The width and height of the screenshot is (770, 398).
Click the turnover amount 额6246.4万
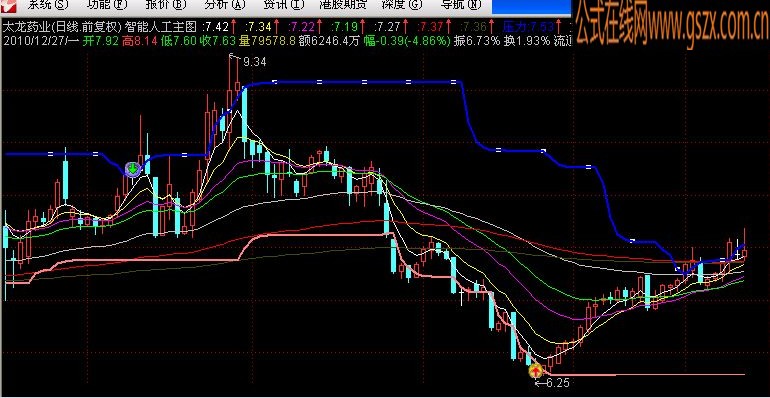[330, 41]
